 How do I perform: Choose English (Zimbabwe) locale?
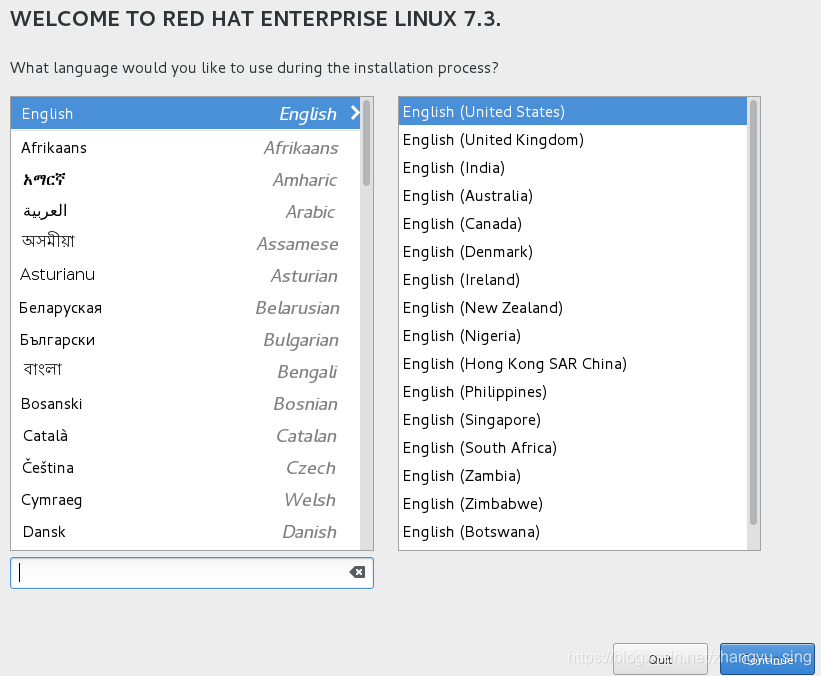click(573, 504)
